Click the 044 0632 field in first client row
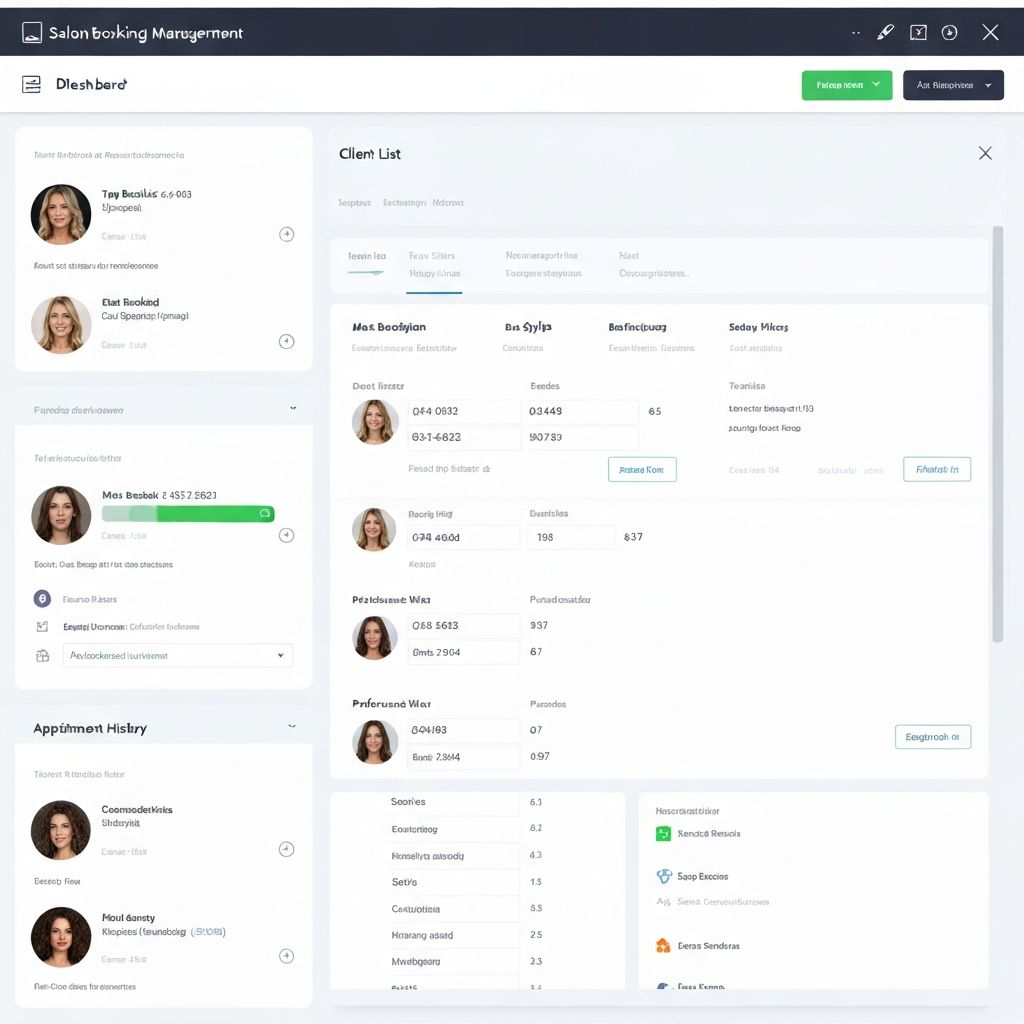The height and width of the screenshot is (1024, 1024). [464, 411]
